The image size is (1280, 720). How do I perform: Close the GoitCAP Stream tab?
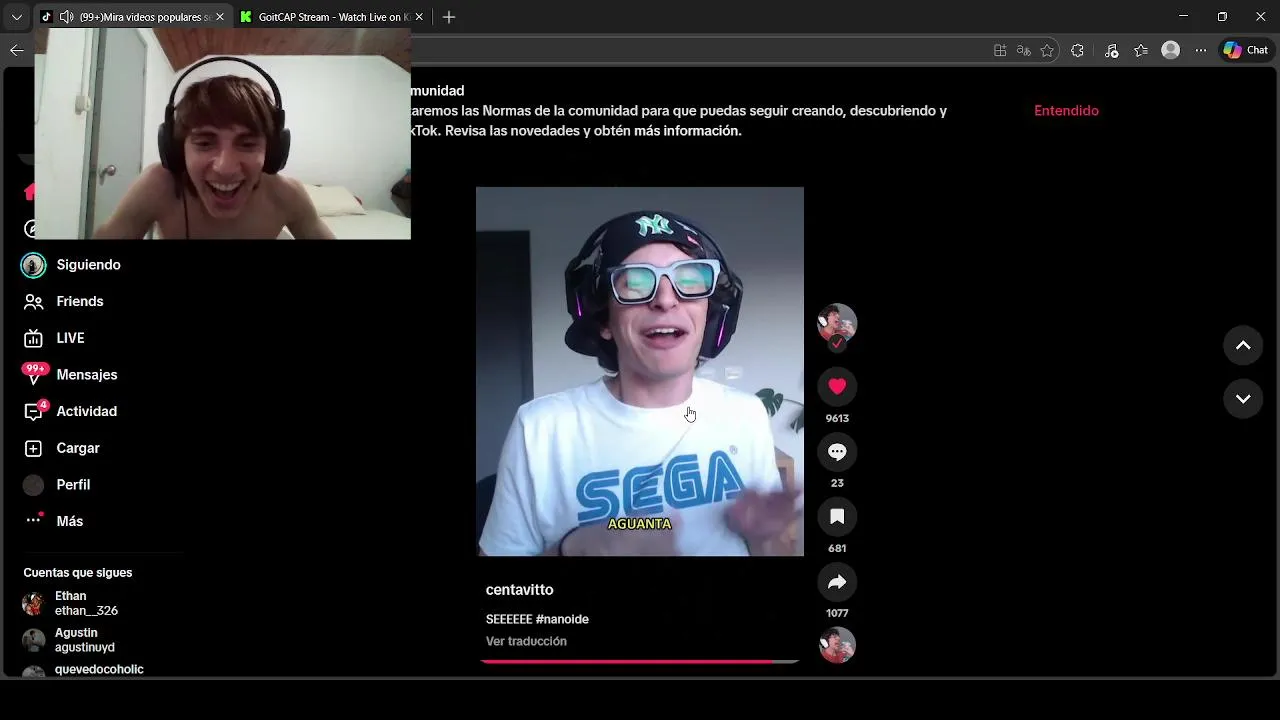pos(419,17)
